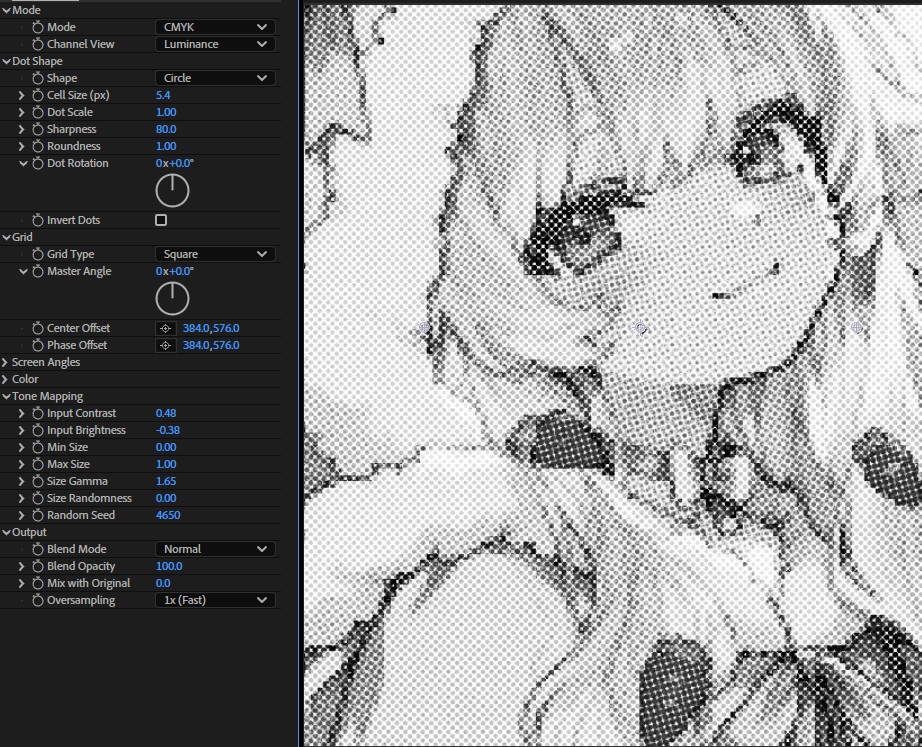Toggle stopwatch for Shape property

tap(38, 78)
